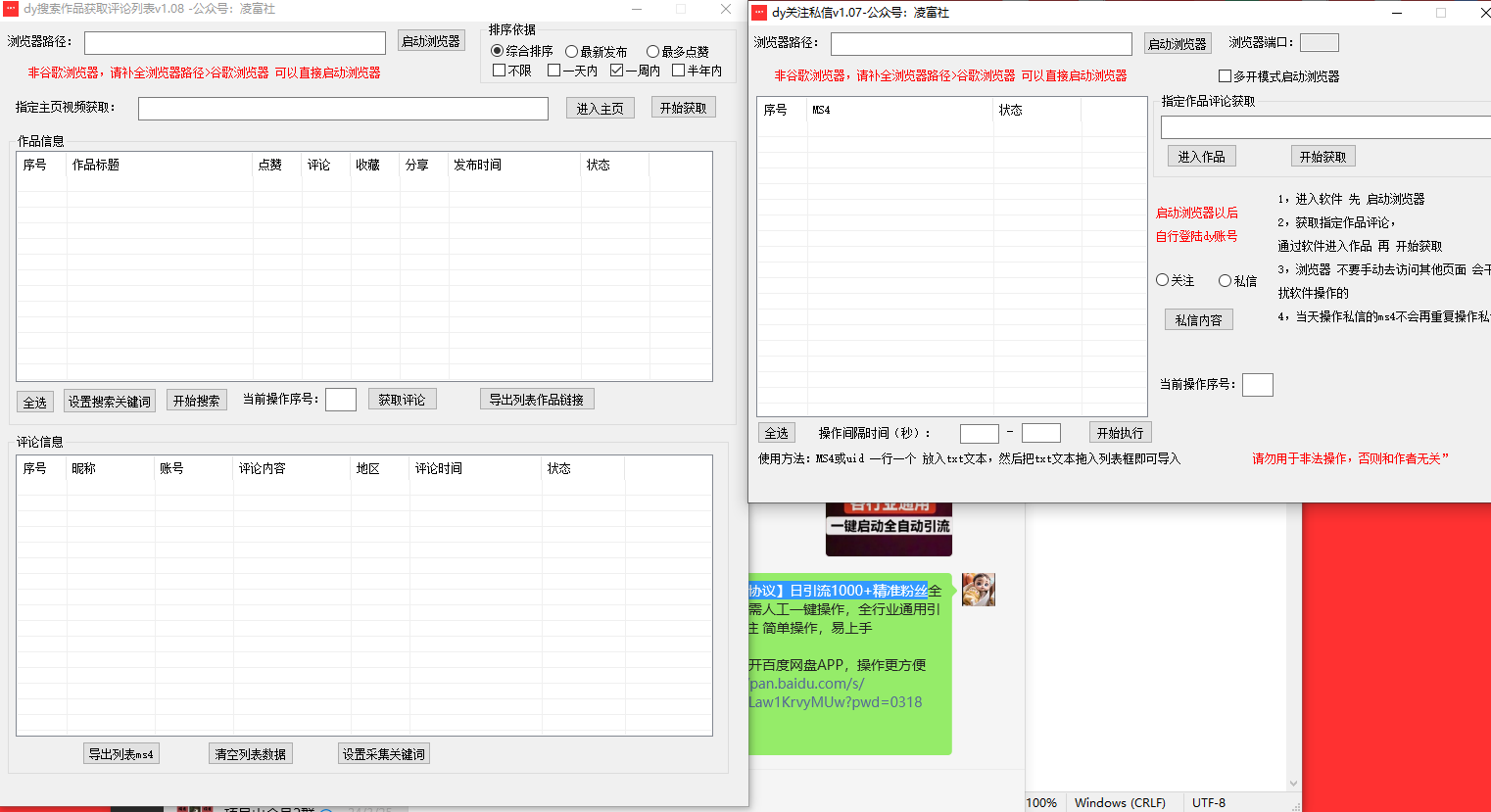Click UTF-8 encoding in status bar
Viewport: 1491px width, 812px height.
point(1210,801)
